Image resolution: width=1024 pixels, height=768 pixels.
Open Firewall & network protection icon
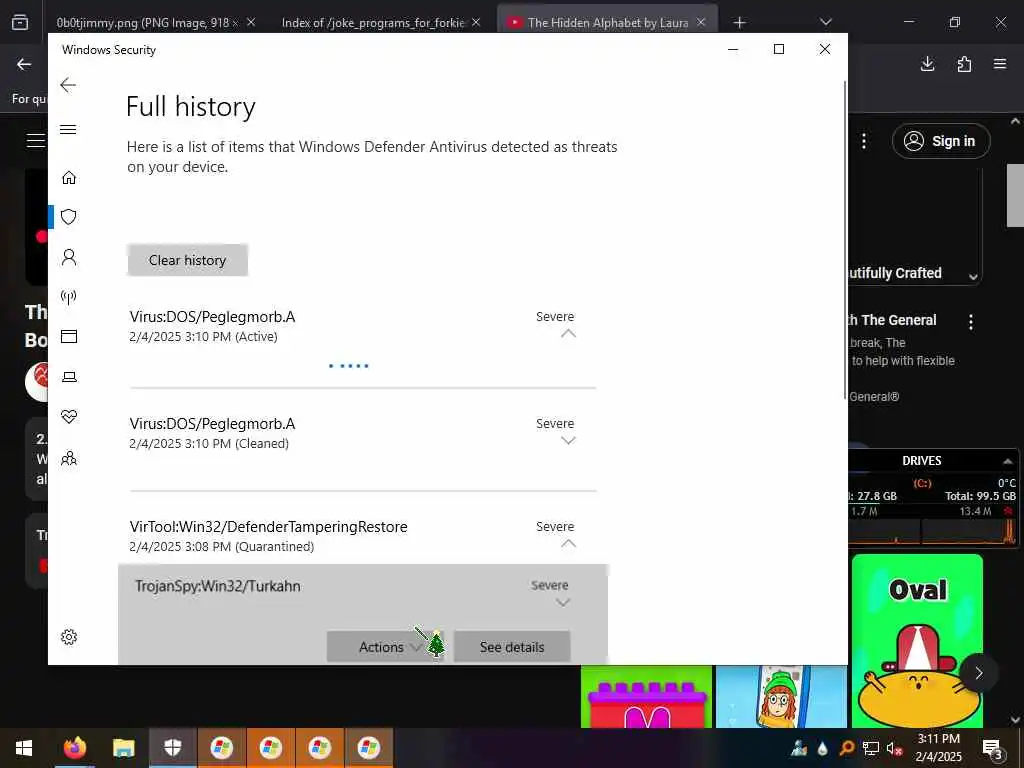pyautogui.click(x=69, y=297)
